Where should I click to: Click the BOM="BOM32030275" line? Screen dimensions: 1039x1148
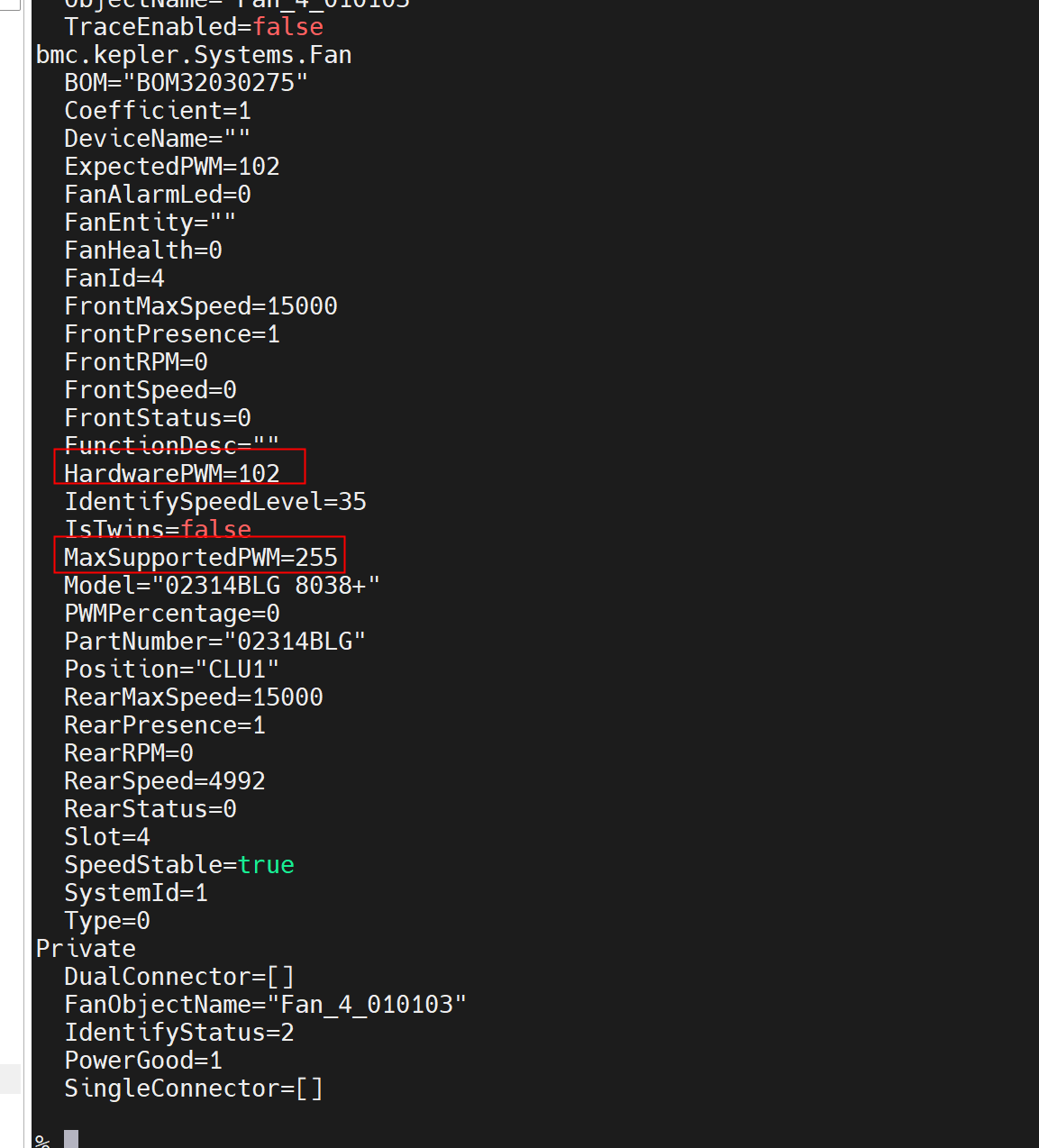click(x=186, y=83)
